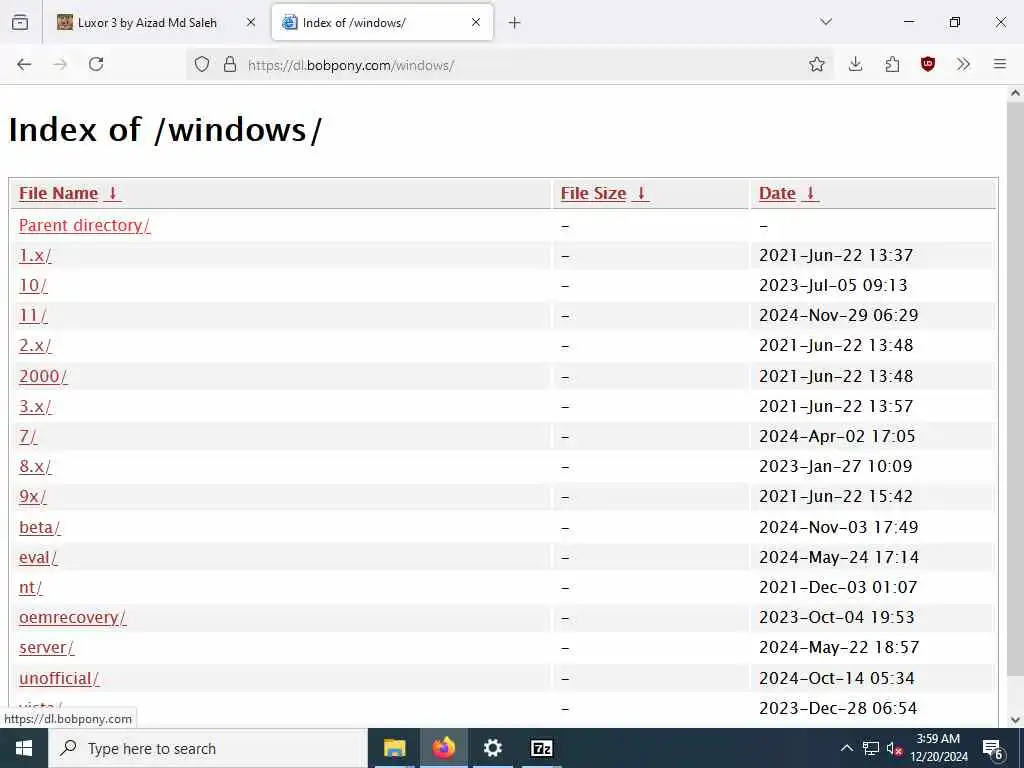
Task: Open the Extensions puzzle piece icon
Action: [892, 64]
